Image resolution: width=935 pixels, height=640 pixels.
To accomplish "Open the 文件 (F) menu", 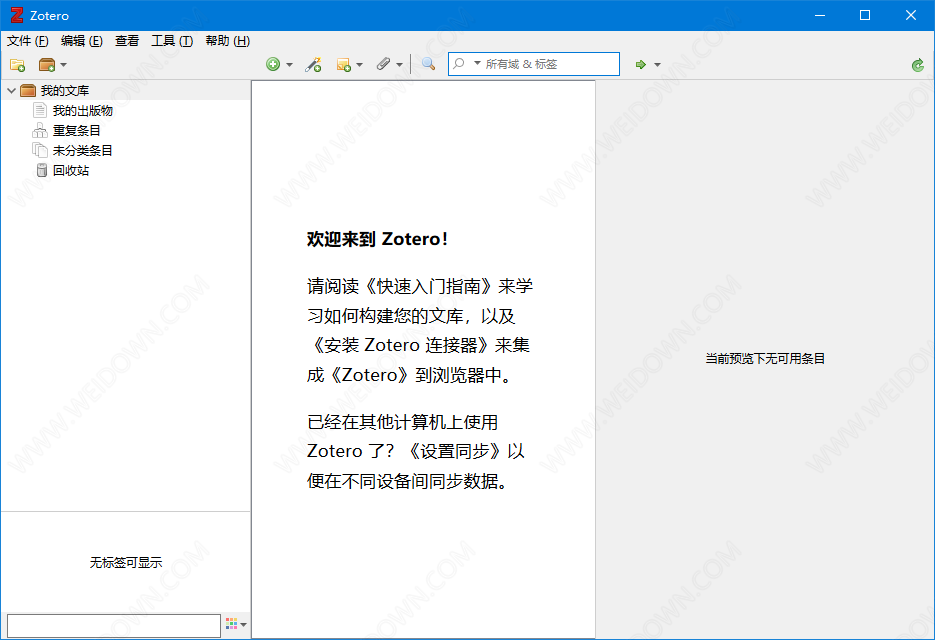I will 27,41.
